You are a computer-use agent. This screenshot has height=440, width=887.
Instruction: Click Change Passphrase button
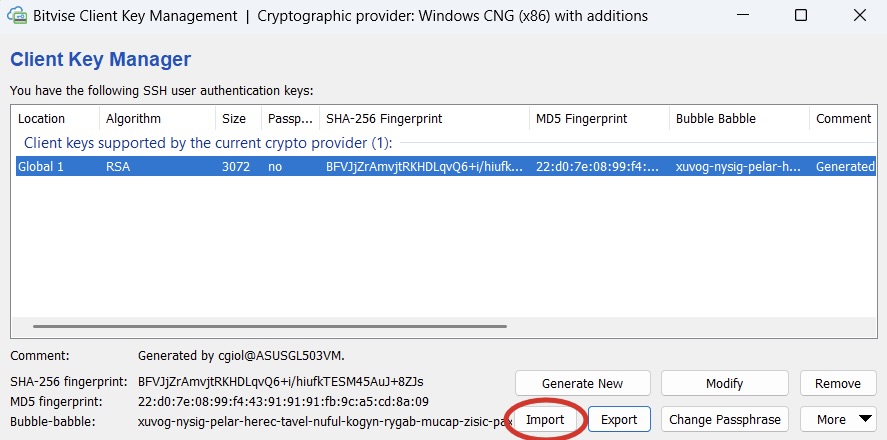[x=724, y=419]
